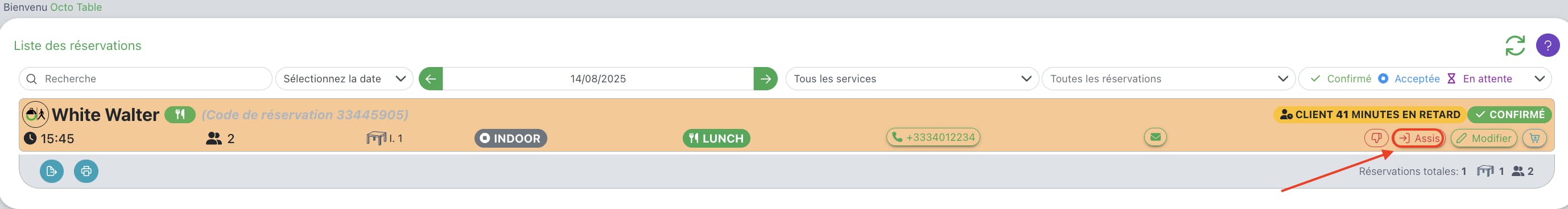Click the green envelope email icon
1568x209 pixels.
pos(1156,137)
